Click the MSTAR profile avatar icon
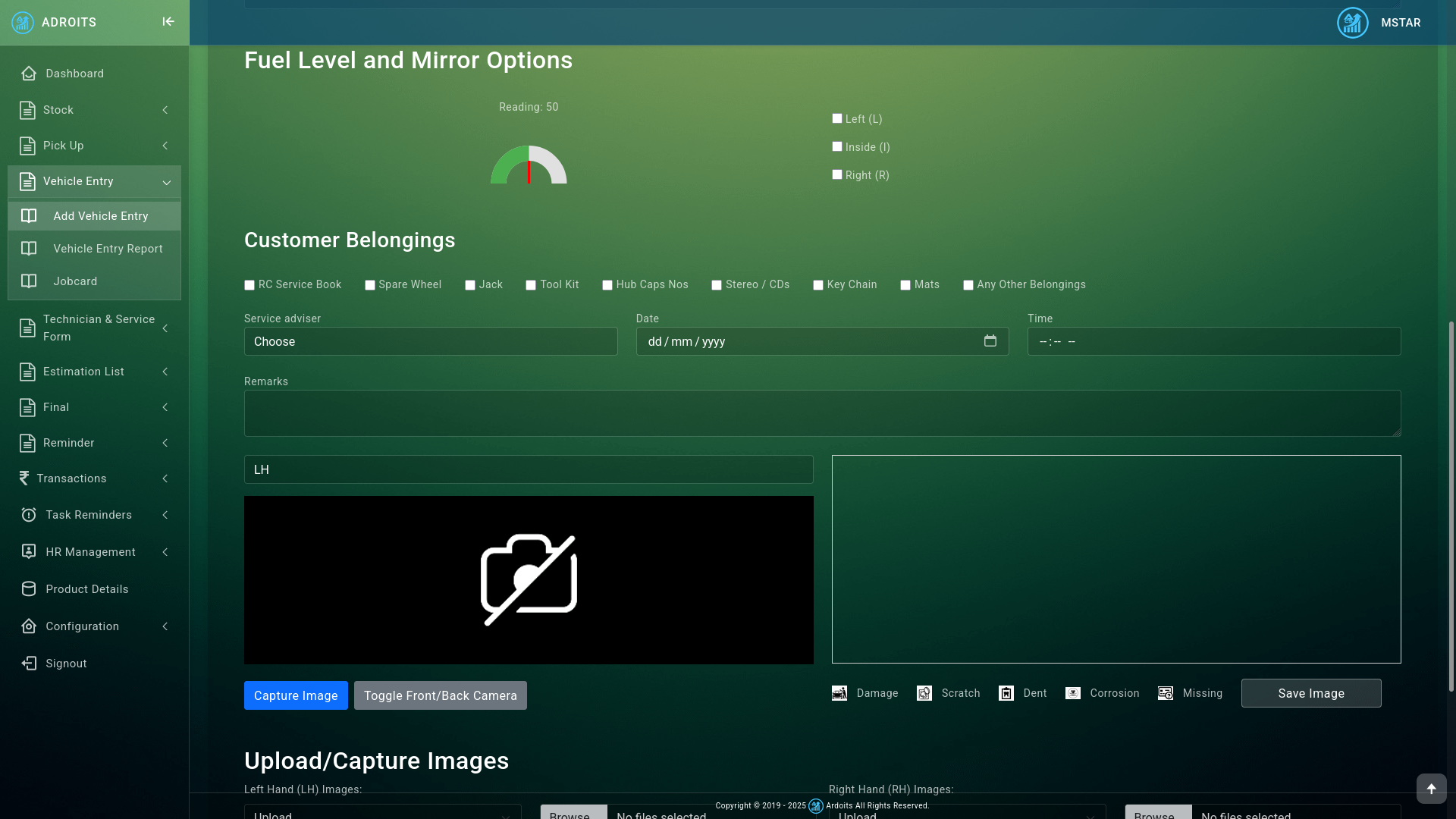 point(1352,23)
